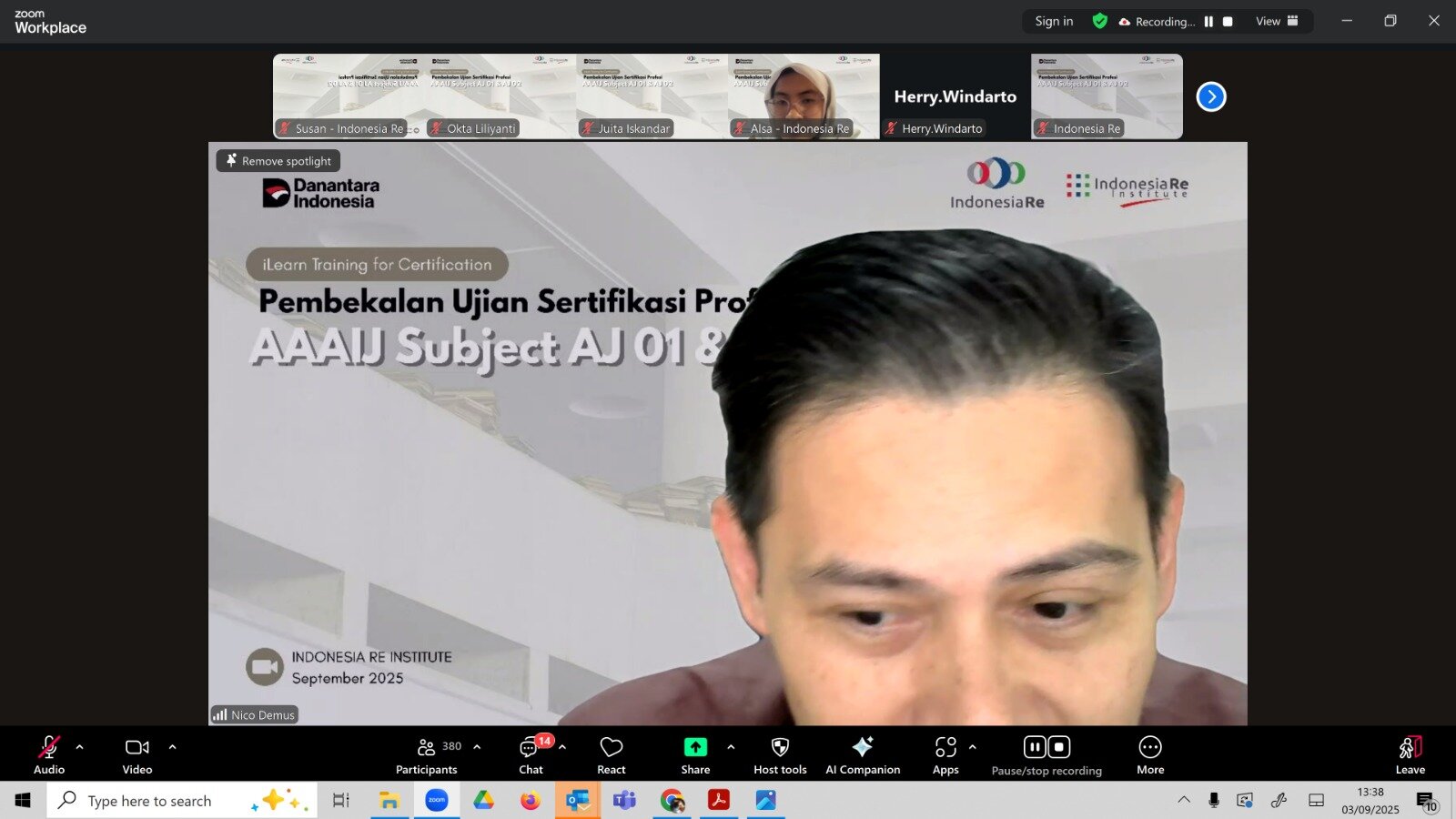Expand audio options arrow next to Audio
The image size is (1456, 819).
80,747
